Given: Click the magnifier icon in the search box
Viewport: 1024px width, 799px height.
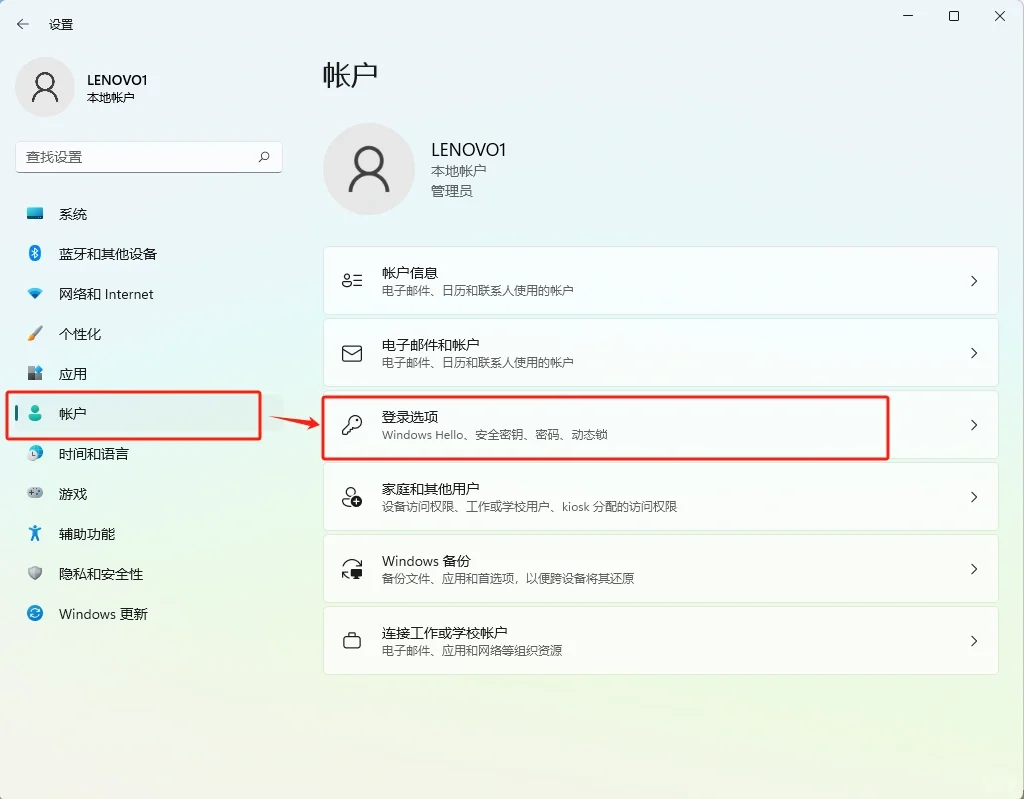Looking at the screenshot, I should (x=263, y=157).
